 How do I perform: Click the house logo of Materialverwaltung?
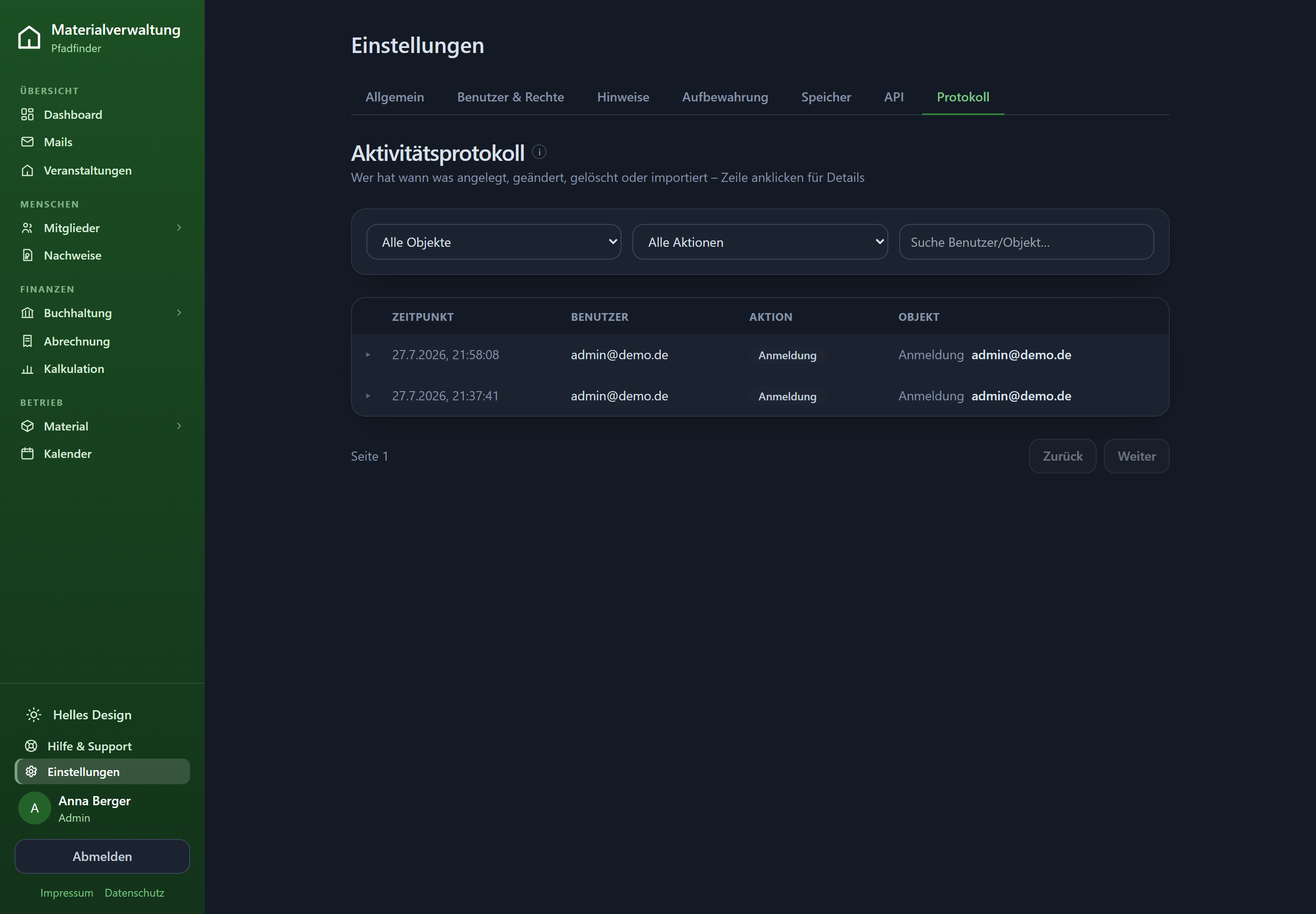click(x=29, y=38)
